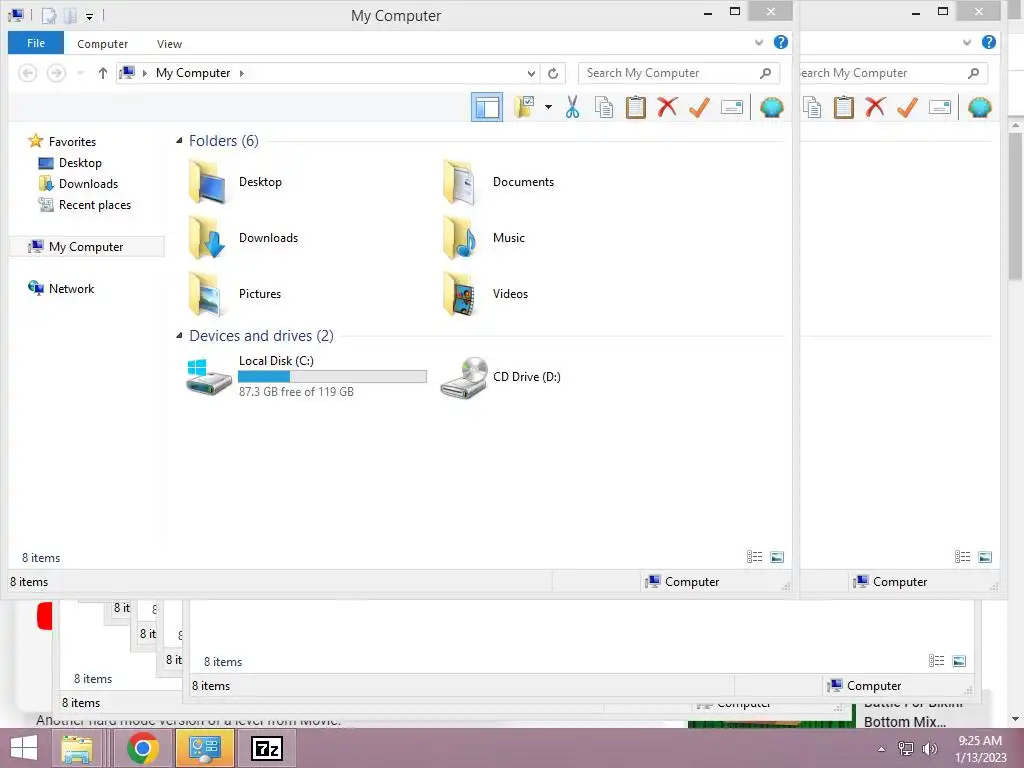Viewport: 1024px width, 768px height.
Task: Click the orange checkmark icon in front window
Action: click(x=699, y=107)
